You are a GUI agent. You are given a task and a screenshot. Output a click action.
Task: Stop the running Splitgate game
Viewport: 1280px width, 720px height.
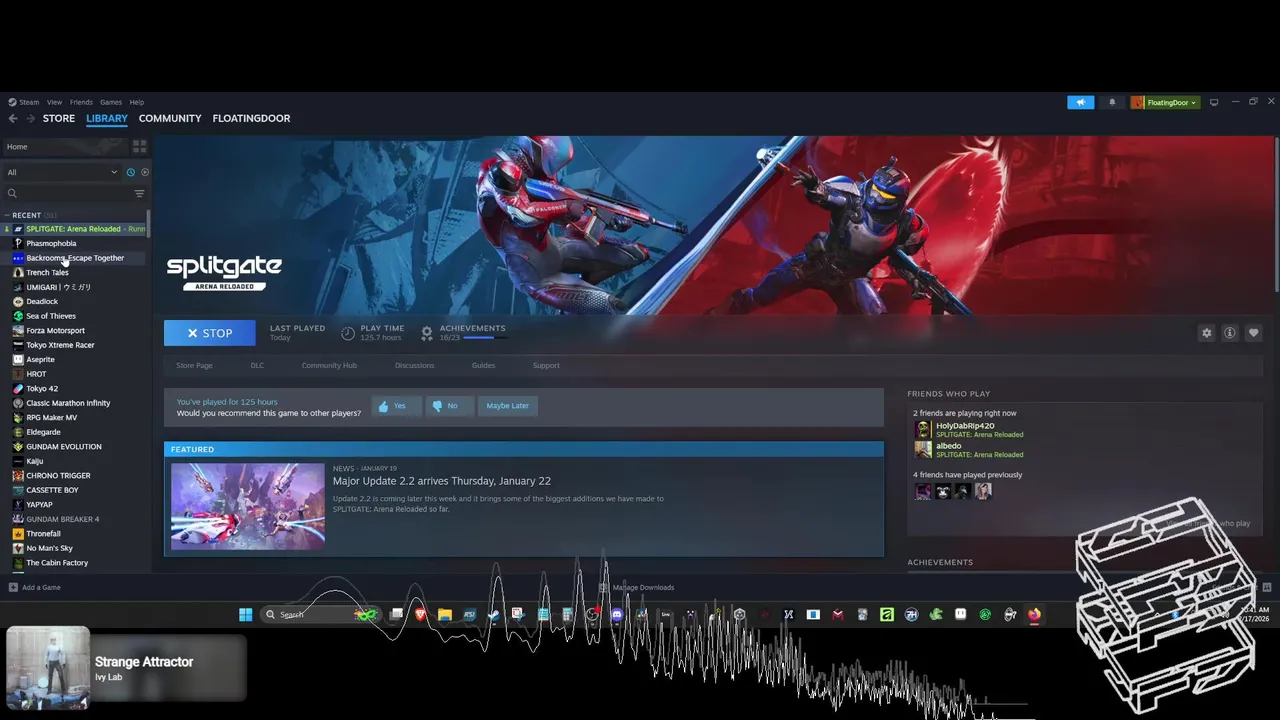[x=209, y=333]
